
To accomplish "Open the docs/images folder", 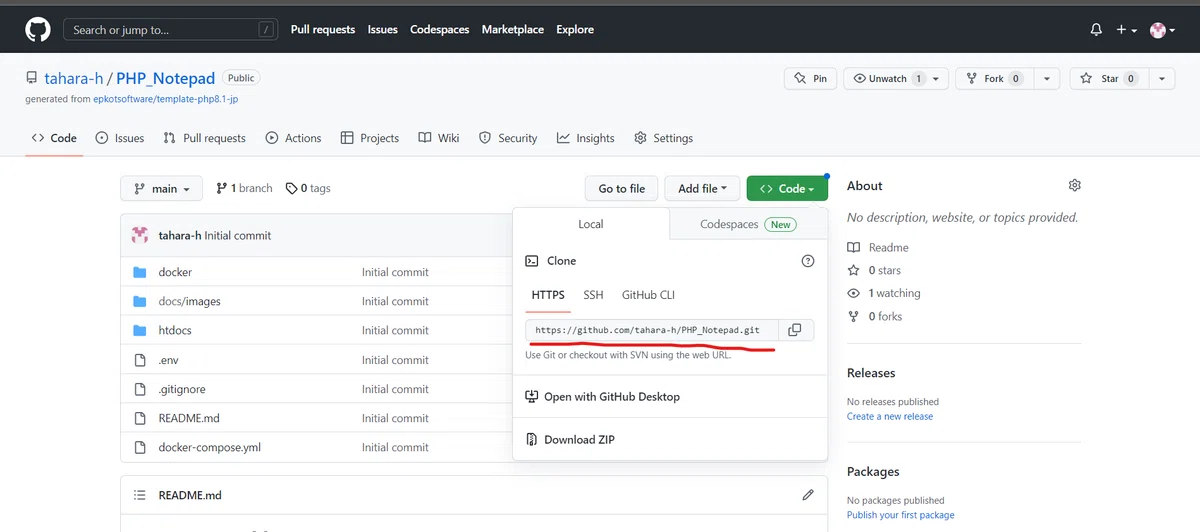I will [189, 301].
